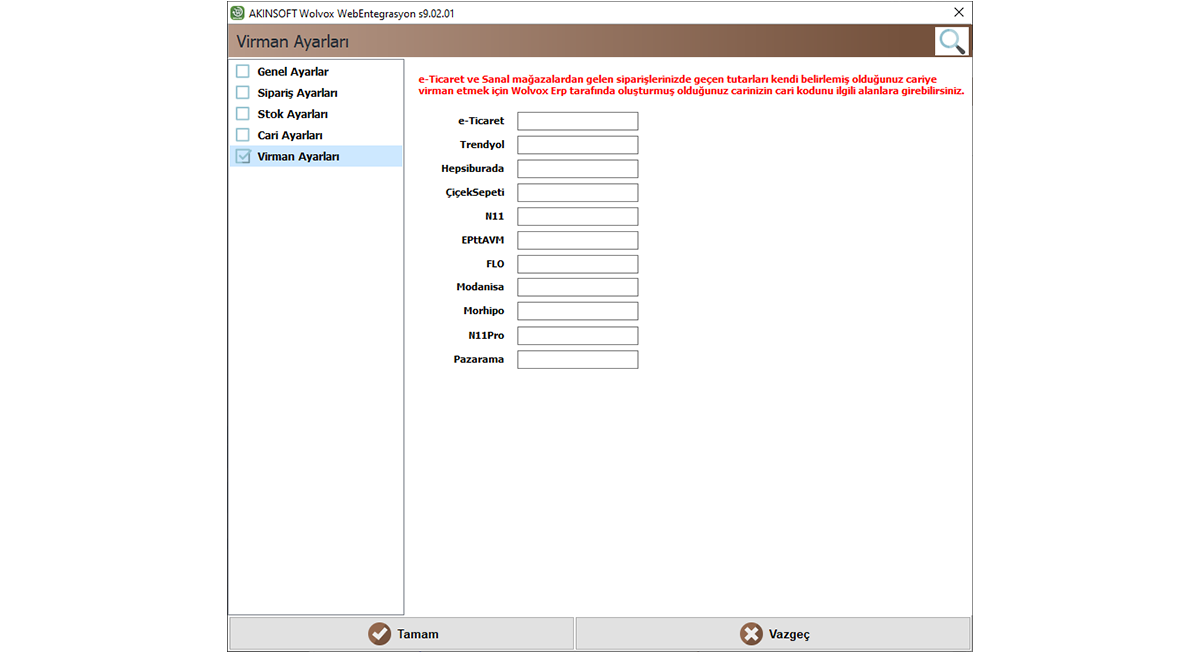This screenshot has height=653, width=1200.
Task: Select Stok Ayarları in the sidebar
Action: point(293,114)
